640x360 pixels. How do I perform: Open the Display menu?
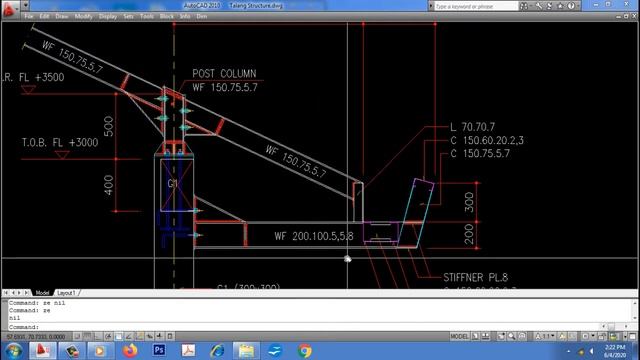108,16
